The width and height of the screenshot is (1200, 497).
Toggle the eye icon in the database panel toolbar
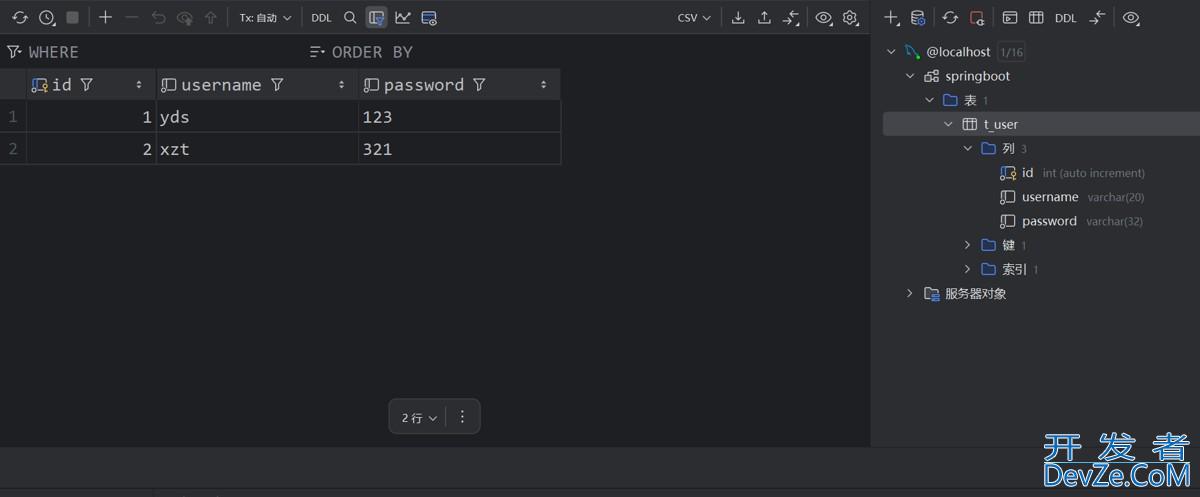1131,18
